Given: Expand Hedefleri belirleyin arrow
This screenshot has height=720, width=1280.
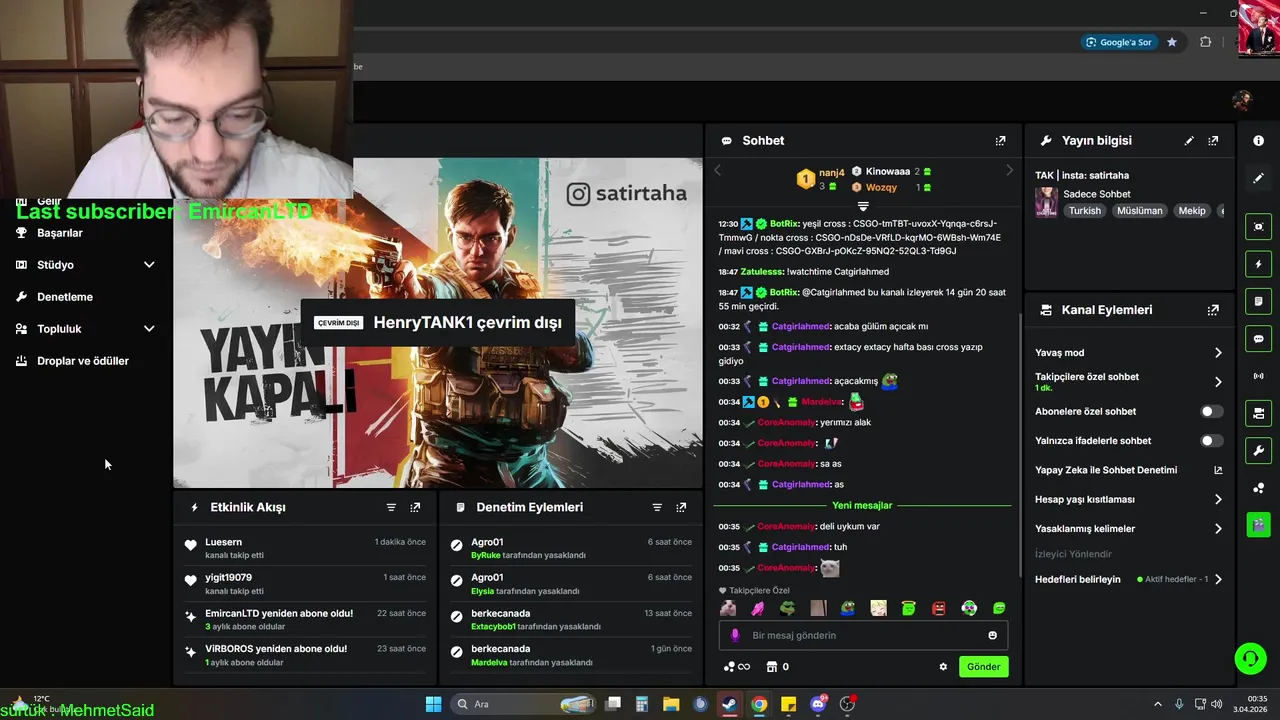Looking at the screenshot, I should pos(1218,579).
